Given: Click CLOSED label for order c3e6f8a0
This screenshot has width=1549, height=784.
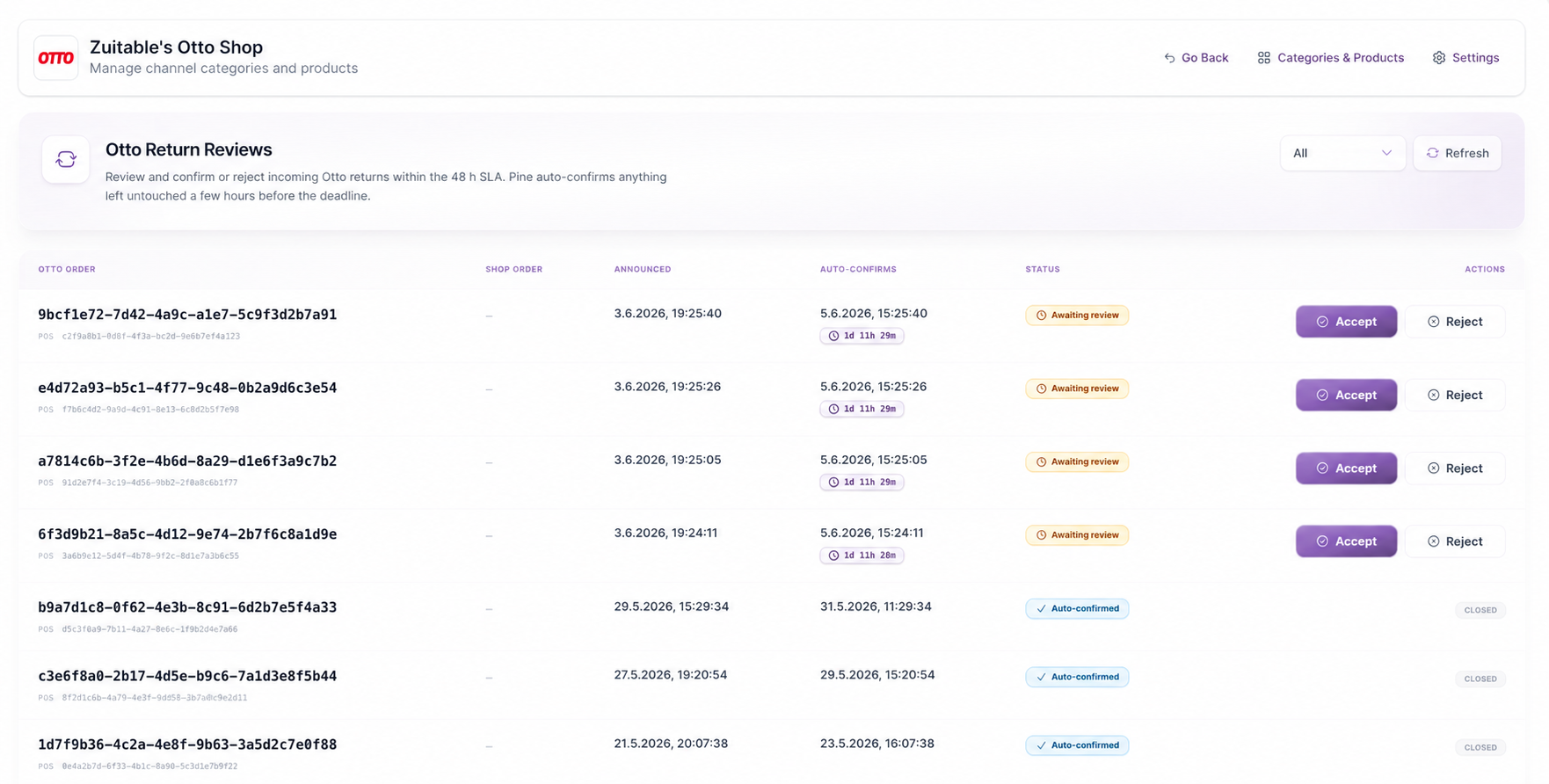Looking at the screenshot, I should (1480, 679).
